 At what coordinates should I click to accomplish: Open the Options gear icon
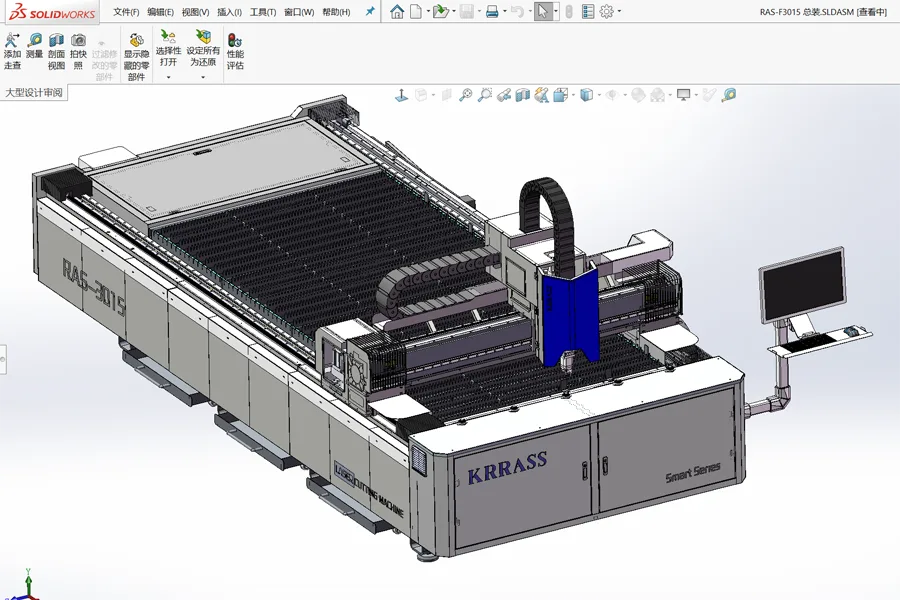point(606,11)
